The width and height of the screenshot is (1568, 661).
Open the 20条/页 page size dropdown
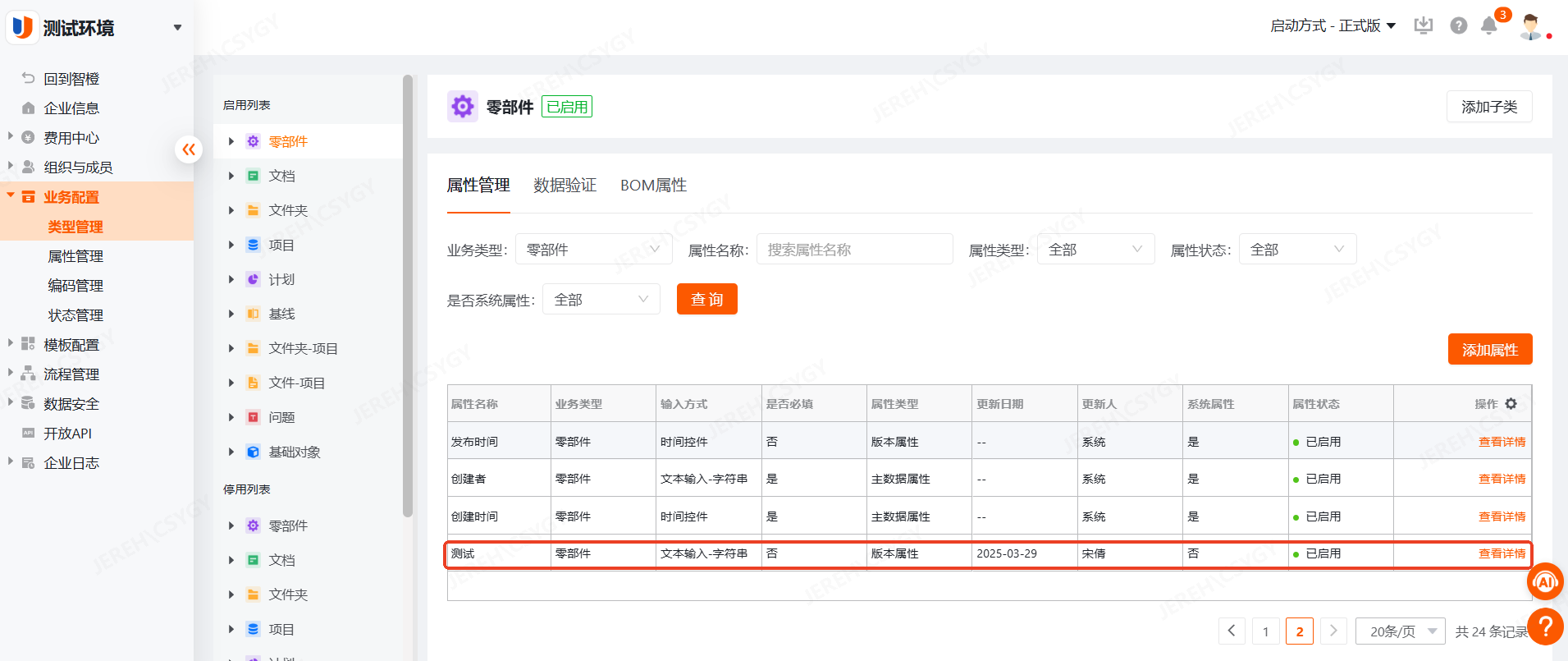[1400, 631]
